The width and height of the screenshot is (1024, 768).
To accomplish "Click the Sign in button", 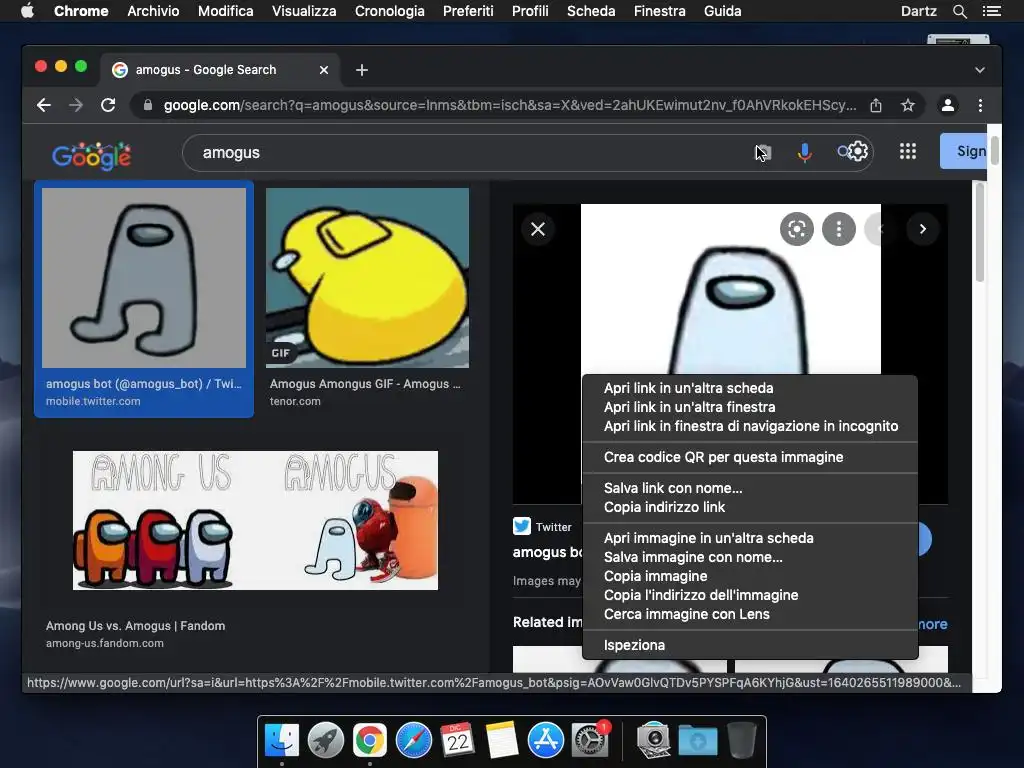I will pyautogui.click(x=964, y=152).
